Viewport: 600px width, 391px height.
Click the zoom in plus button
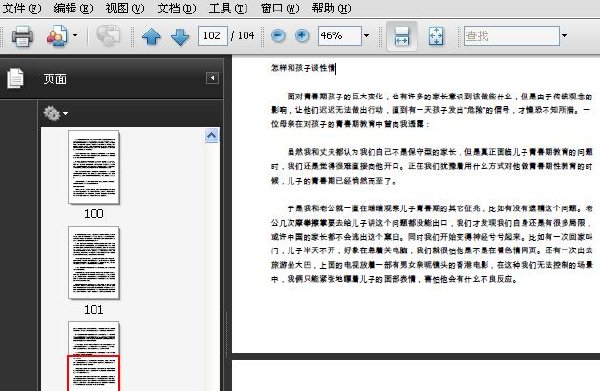pos(302,36)
